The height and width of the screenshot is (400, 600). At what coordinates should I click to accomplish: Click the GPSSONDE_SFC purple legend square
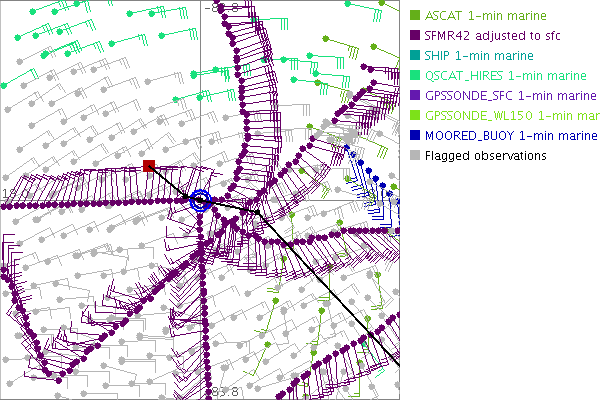415,96
